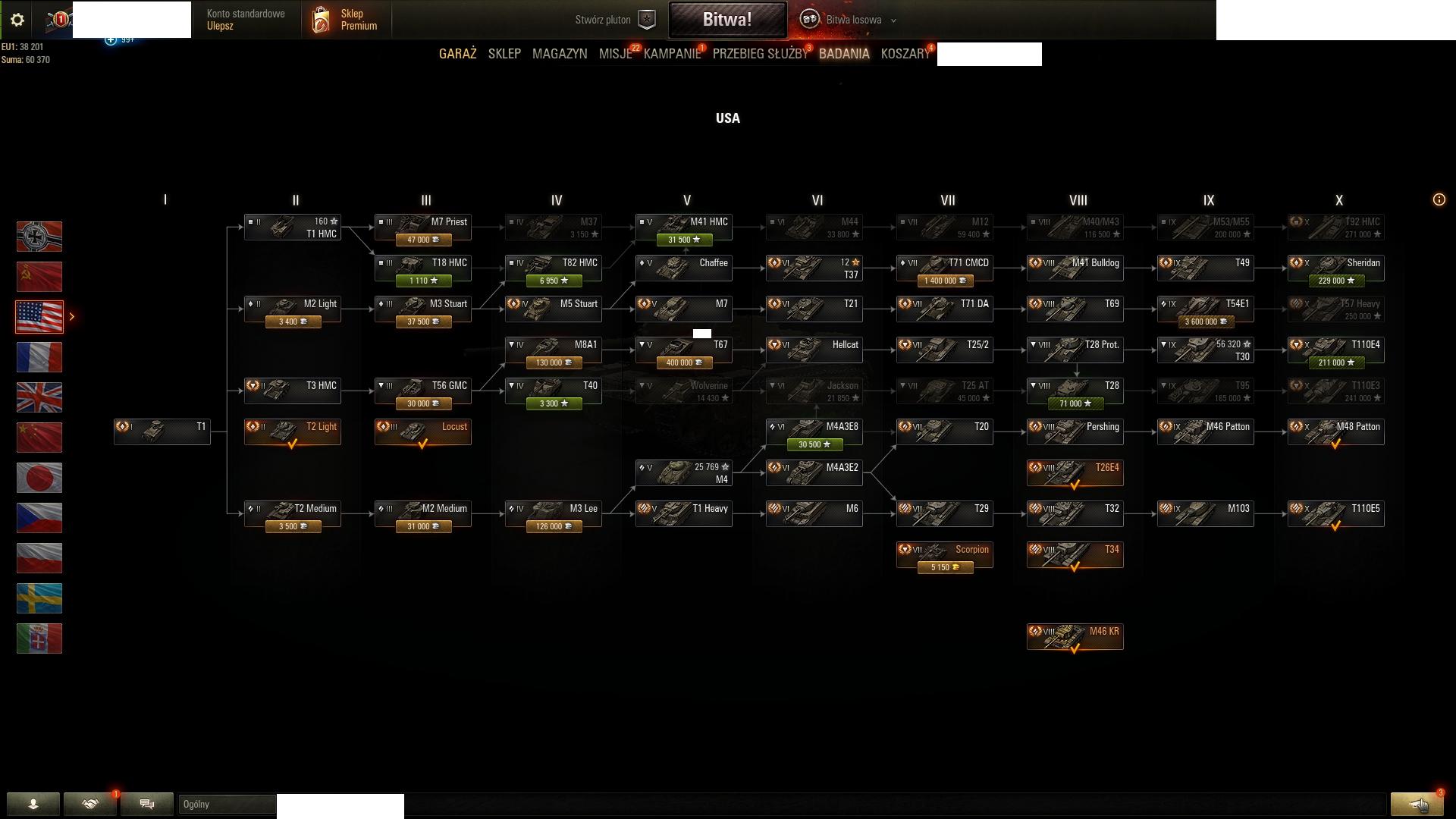Focus the Ogólny chat input field
1456x819 pixels.
coord(227,804)
